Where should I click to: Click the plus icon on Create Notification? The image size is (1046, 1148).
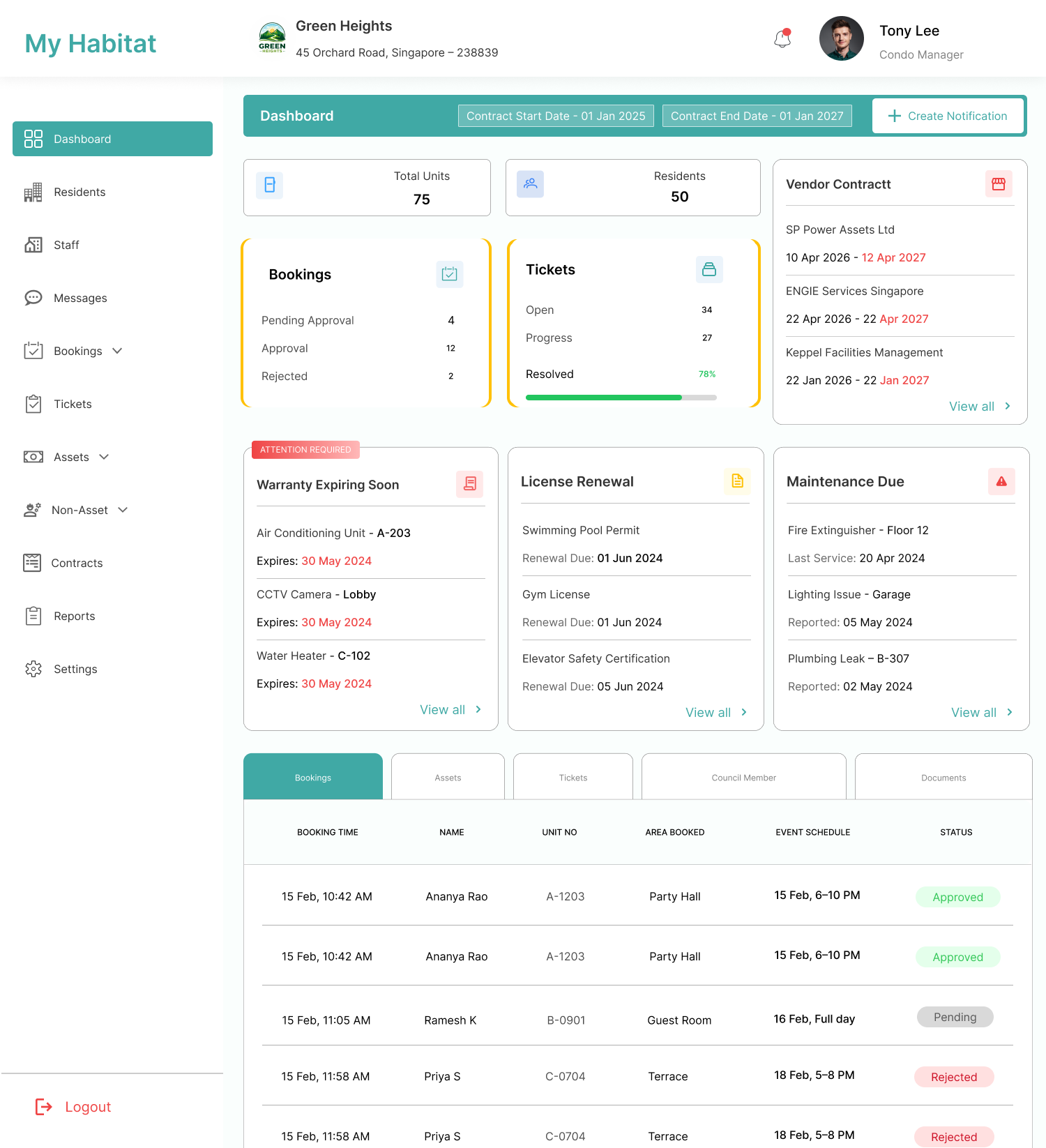[895, 116]
